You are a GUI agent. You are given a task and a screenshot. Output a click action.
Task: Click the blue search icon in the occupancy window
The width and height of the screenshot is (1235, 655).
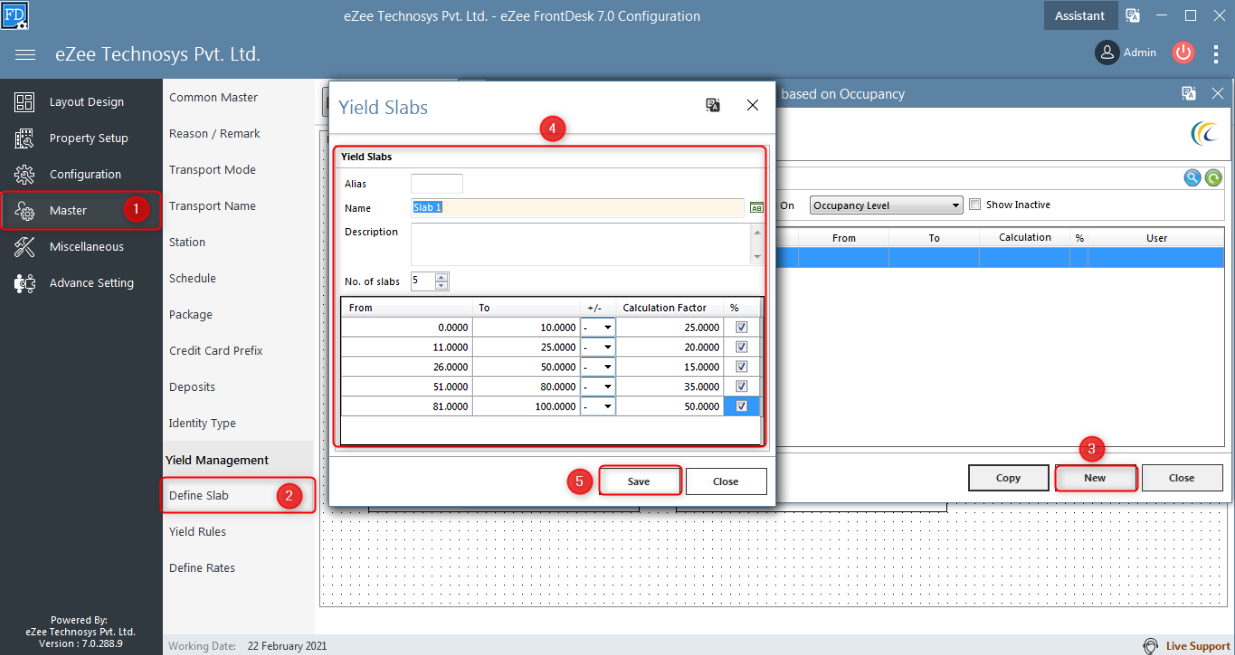point(1192,178)
